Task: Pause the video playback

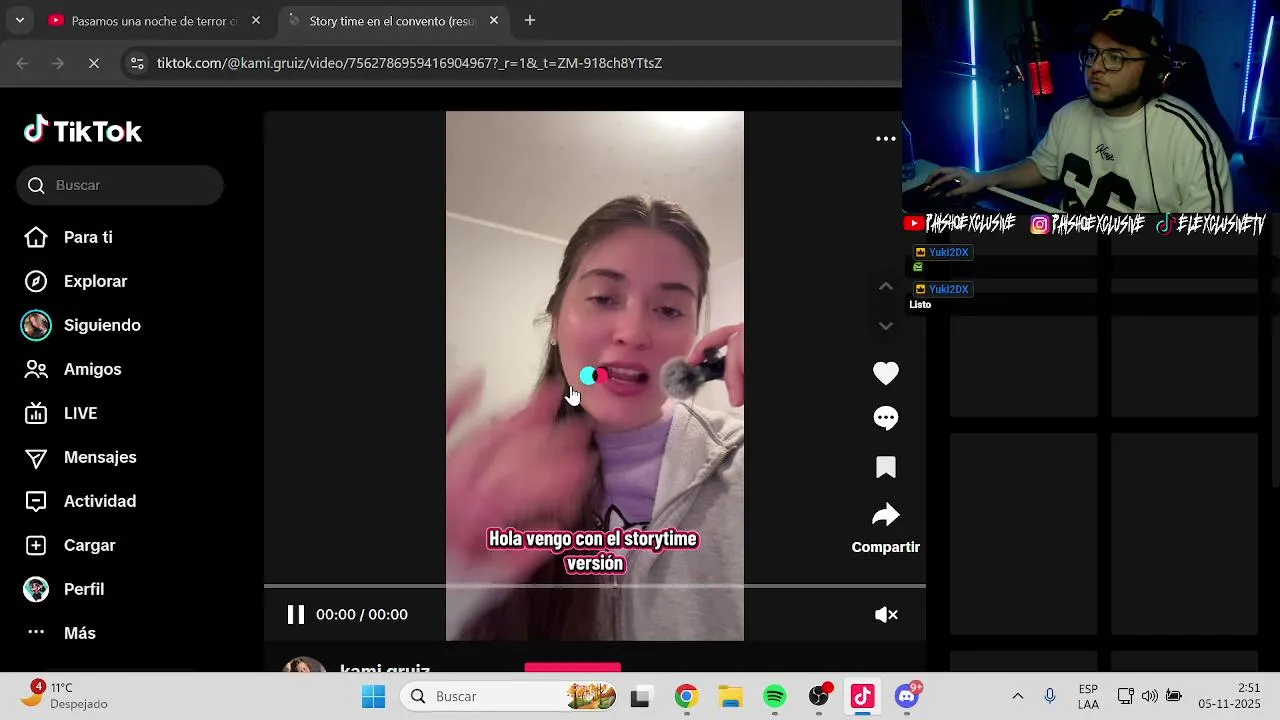Action: (x=296, y=615)
